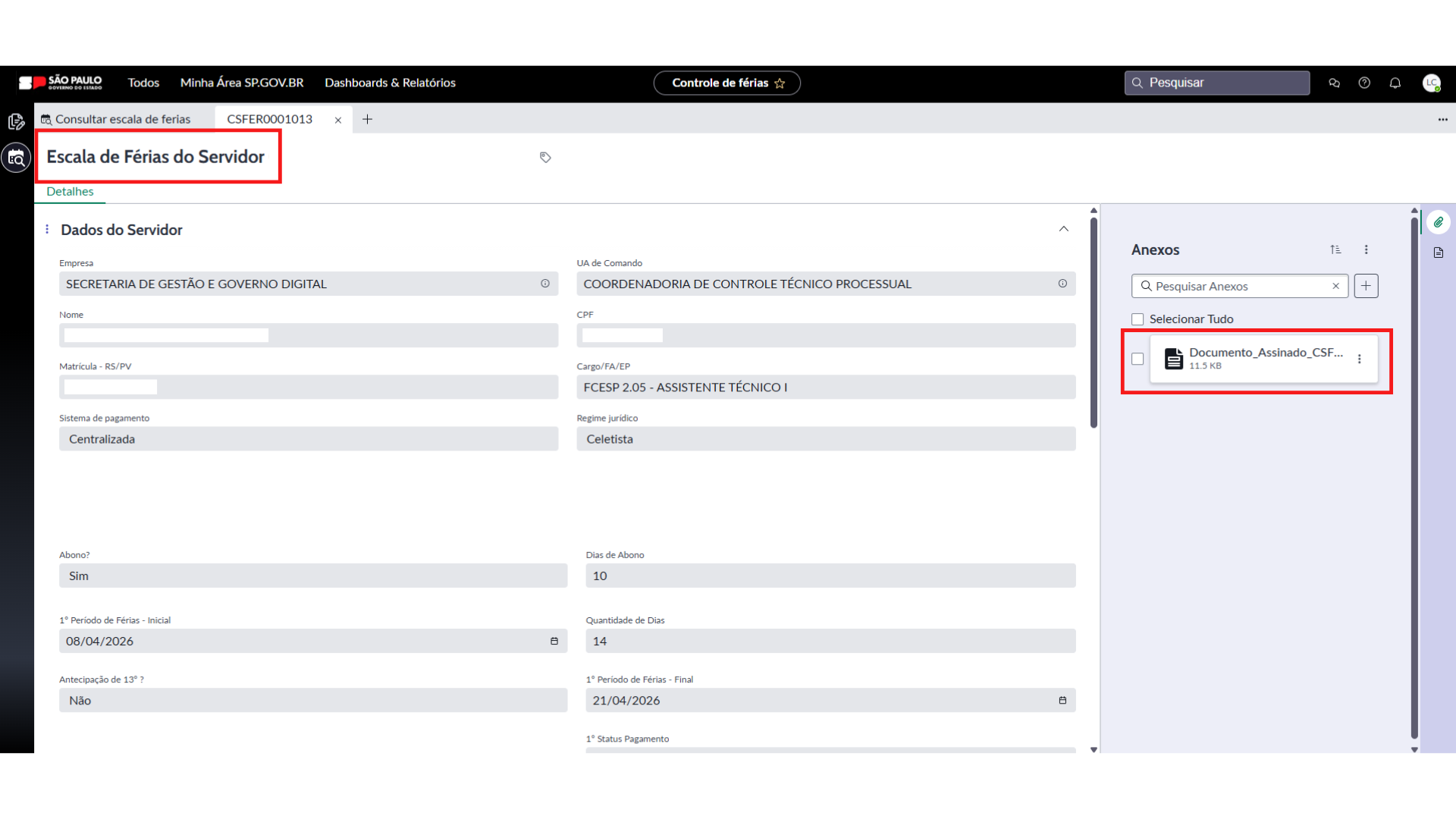Switch to Consultar escala de ferias tab

123,119
